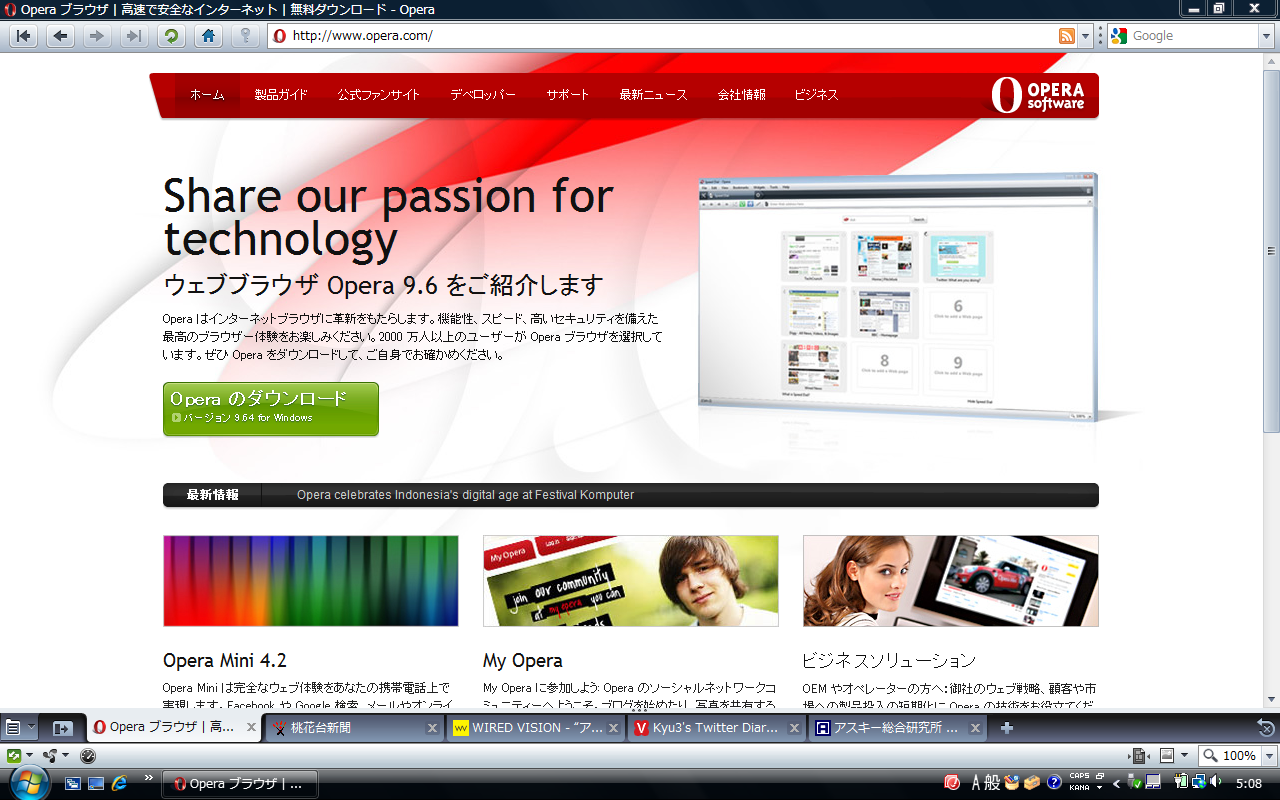1280x800 pixels.
Task: Expand the images mode dropdown arrow
Action: point(1184,756)
